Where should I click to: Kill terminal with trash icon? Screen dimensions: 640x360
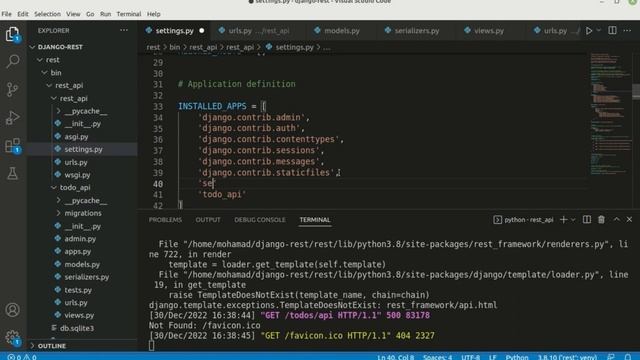click(601, 220)
